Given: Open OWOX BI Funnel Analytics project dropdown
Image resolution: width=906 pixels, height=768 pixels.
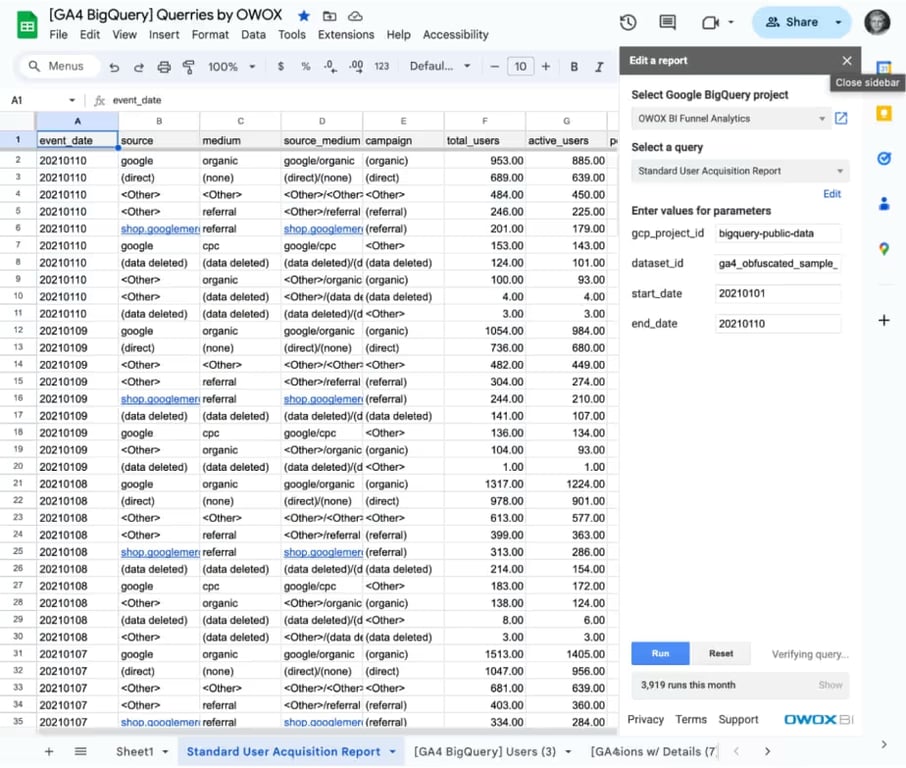Looking at the screenshot, I should [x=731, y=118].
